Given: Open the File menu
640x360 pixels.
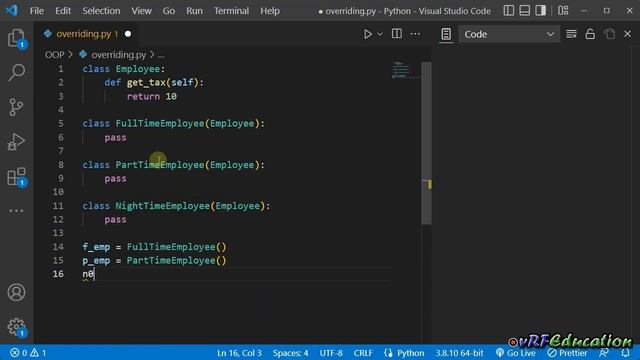Looking at the screenshot, I should (x=37, y=11).
